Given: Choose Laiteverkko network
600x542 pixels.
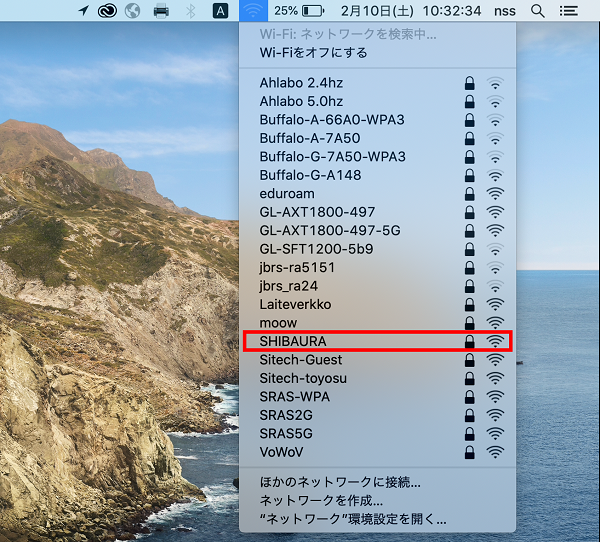Looking at the screenshot, I should click(x=378, y=304).
